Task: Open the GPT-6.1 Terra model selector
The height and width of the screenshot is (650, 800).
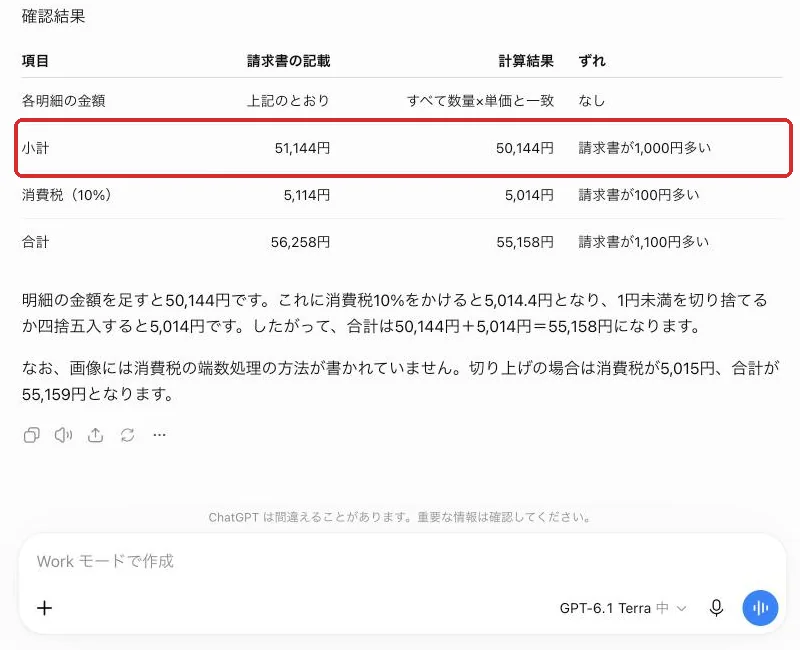Action: pos(623,608)
